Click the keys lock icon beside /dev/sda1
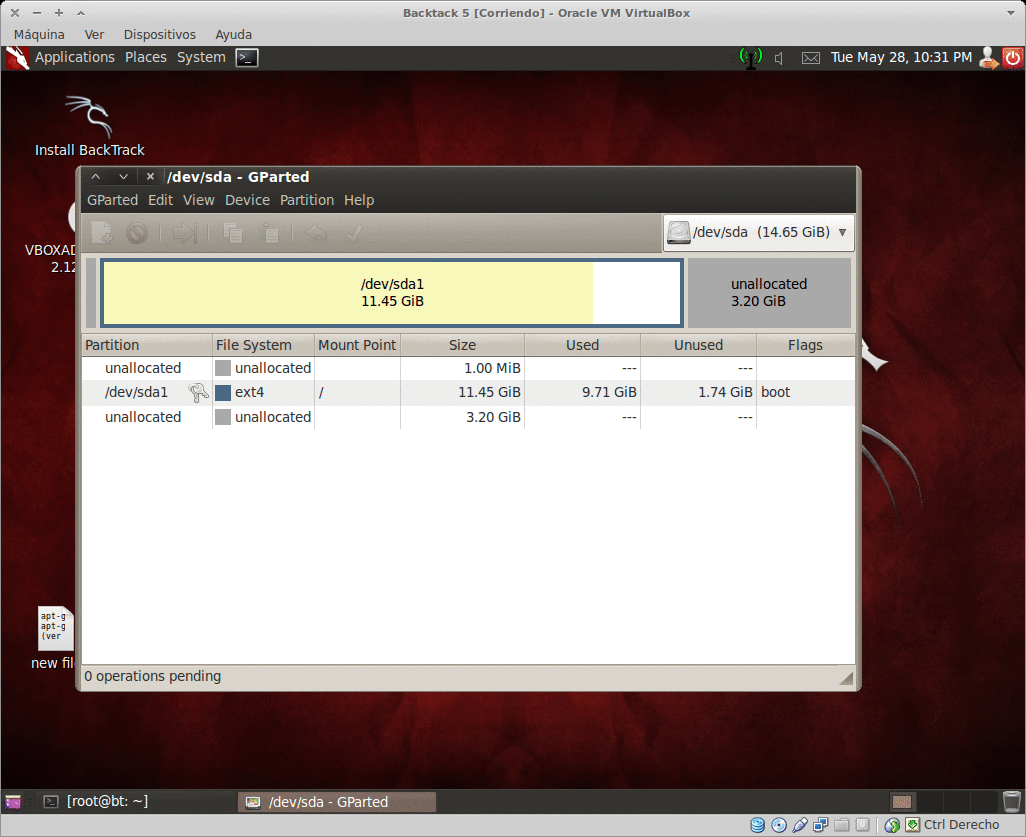 [198, 392]
